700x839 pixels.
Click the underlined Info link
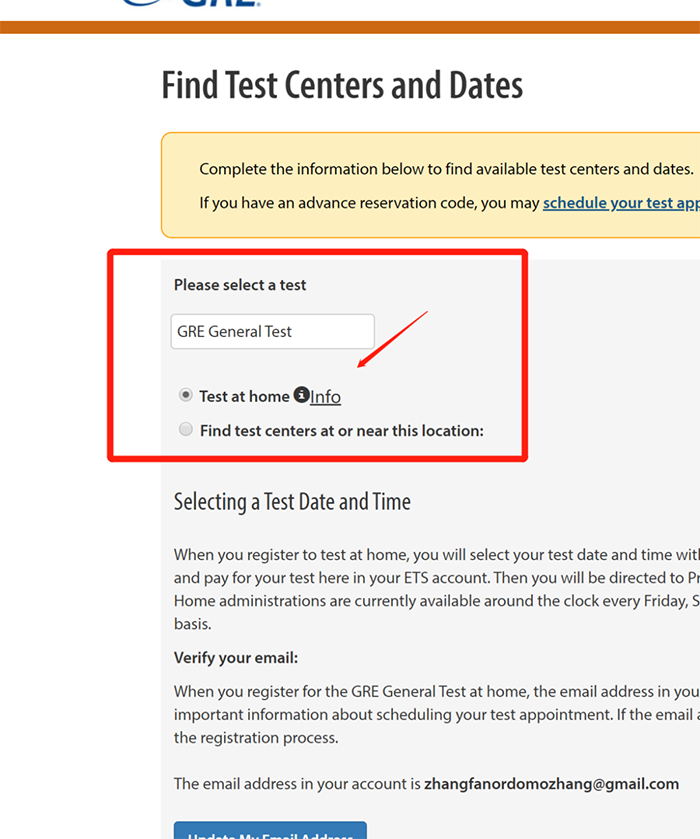(326, 397)
